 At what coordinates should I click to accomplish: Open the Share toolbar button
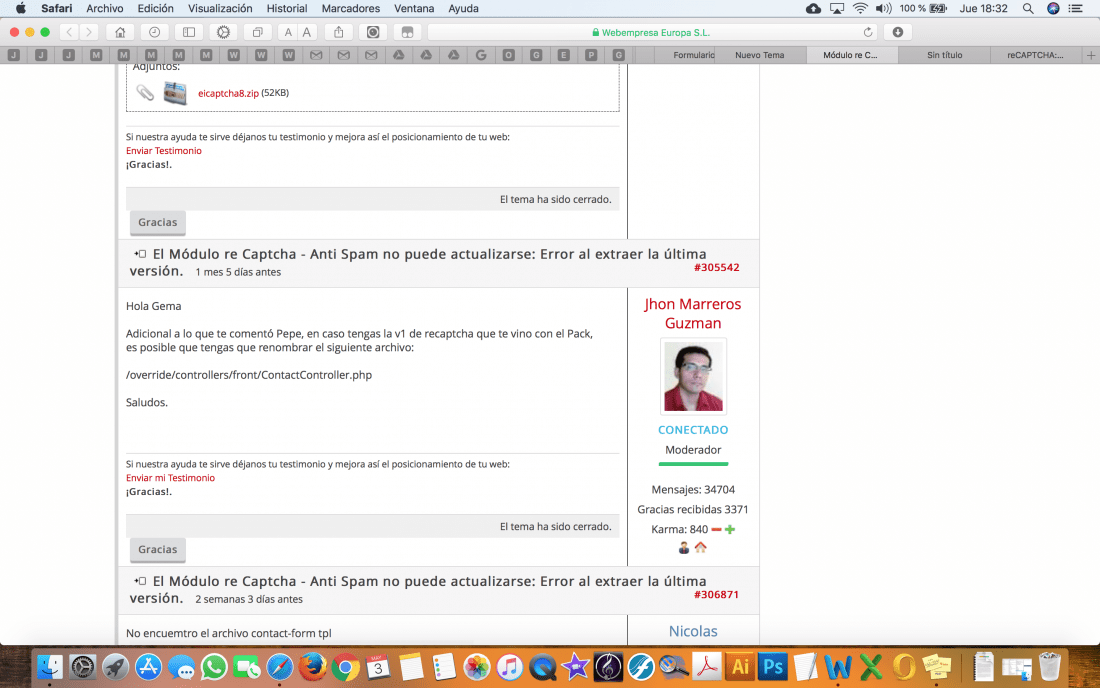click(339, 32)
